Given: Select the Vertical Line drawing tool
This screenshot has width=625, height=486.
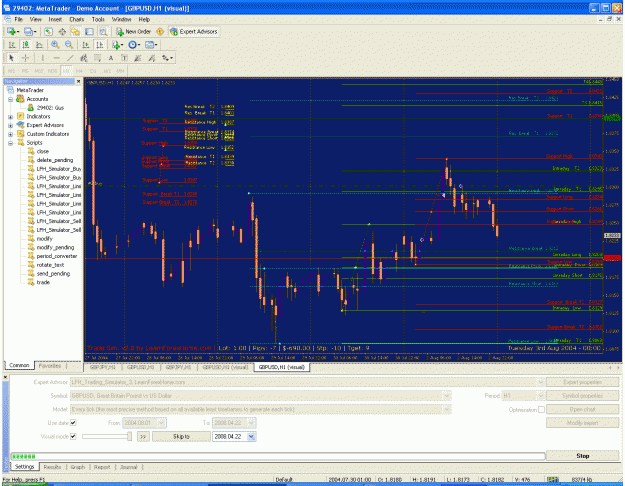Looking at the screenshot, I should (x=42, y=58).
